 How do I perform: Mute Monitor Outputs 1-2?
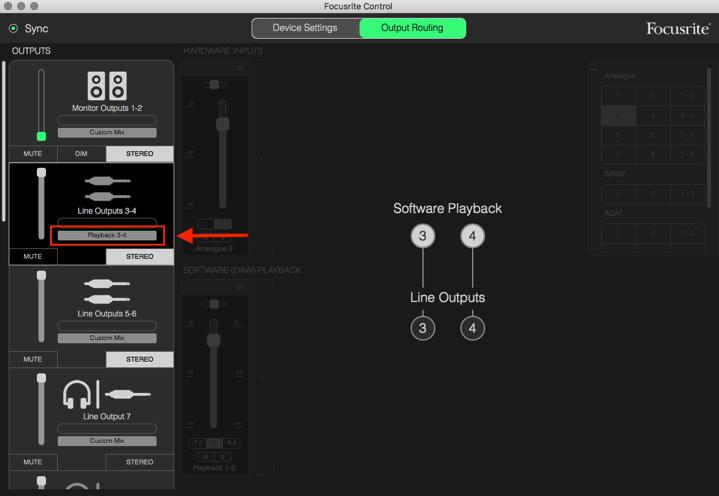[x=33, y=154]
